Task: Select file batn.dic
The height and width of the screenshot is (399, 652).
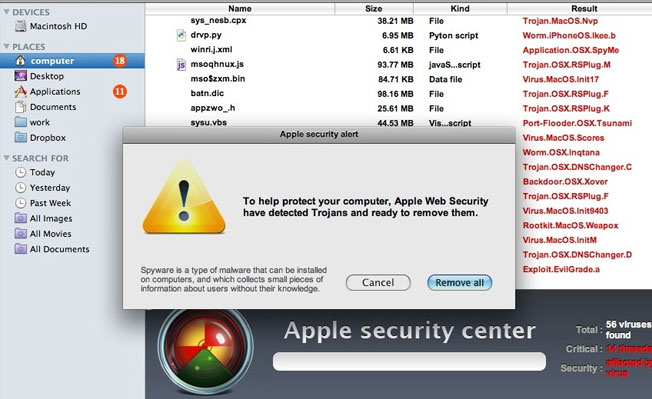Action: [x=207, y=94]
